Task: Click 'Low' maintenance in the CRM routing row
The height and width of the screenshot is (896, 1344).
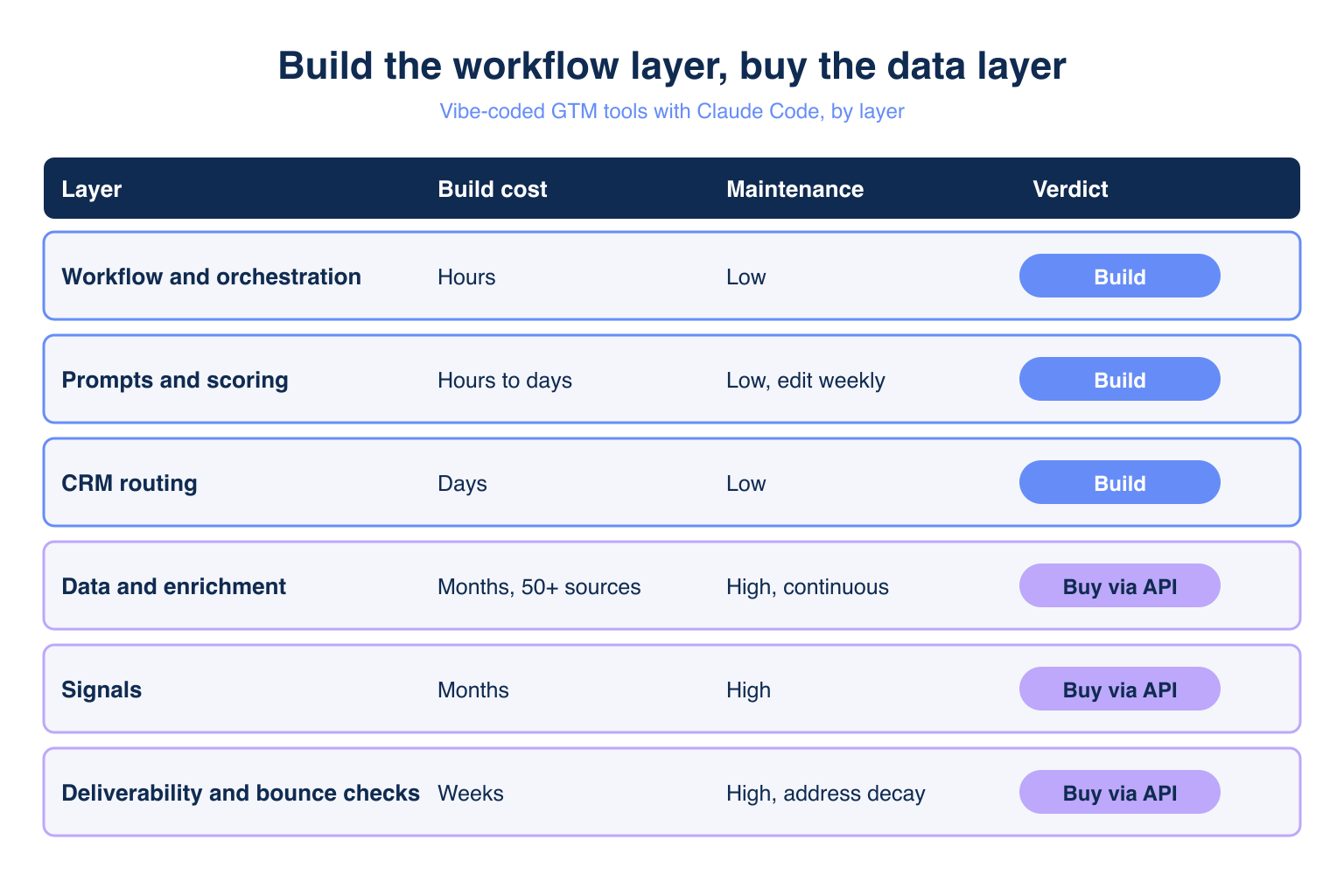Action: [745, 483]
